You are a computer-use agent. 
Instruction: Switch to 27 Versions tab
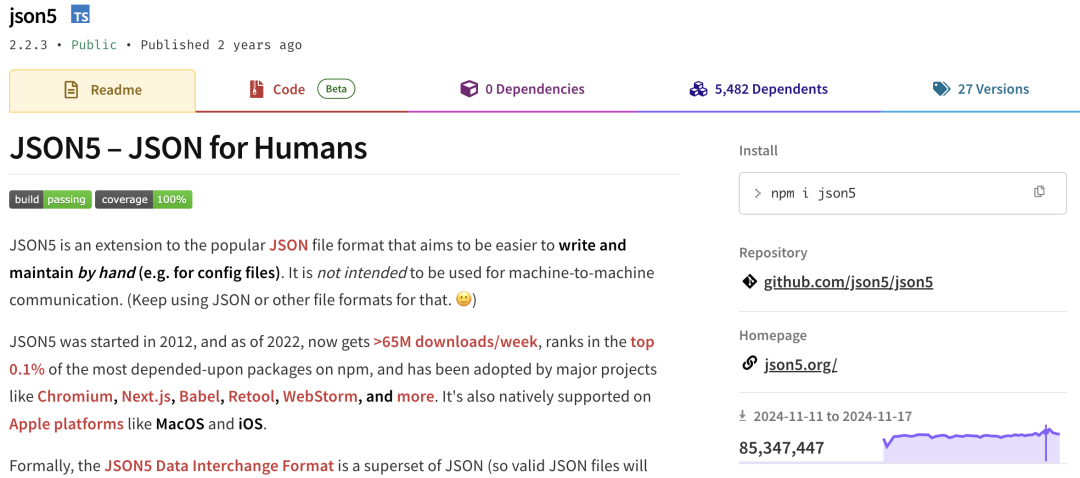(992, 90)
